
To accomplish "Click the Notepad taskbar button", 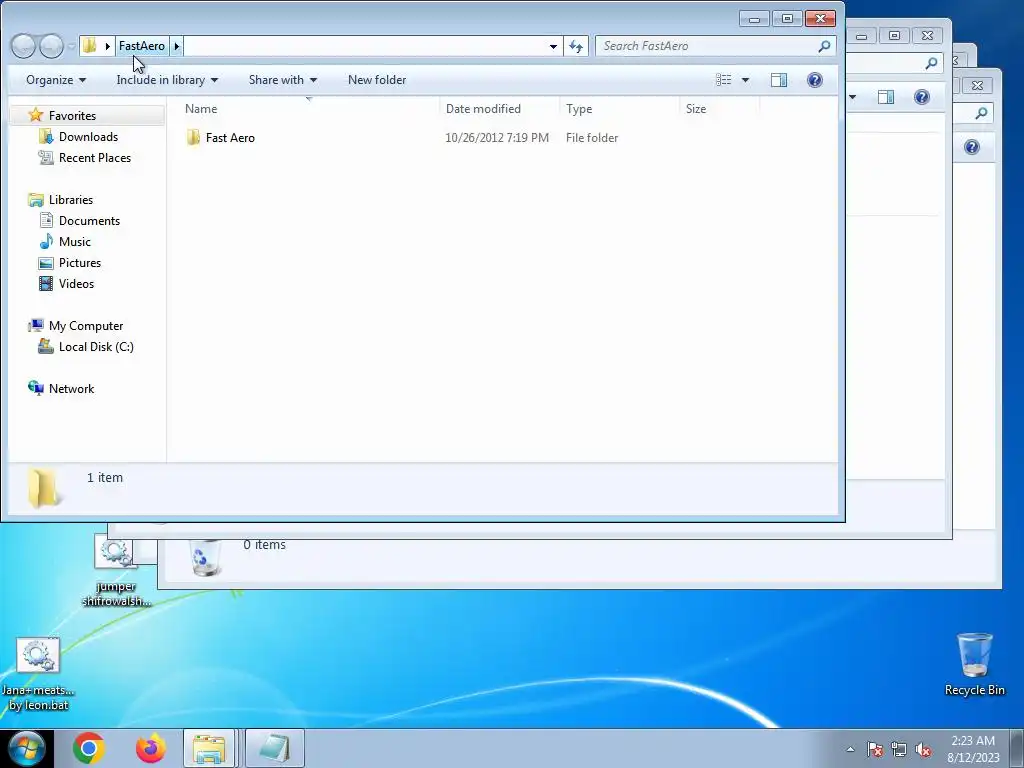I will 274,748.
